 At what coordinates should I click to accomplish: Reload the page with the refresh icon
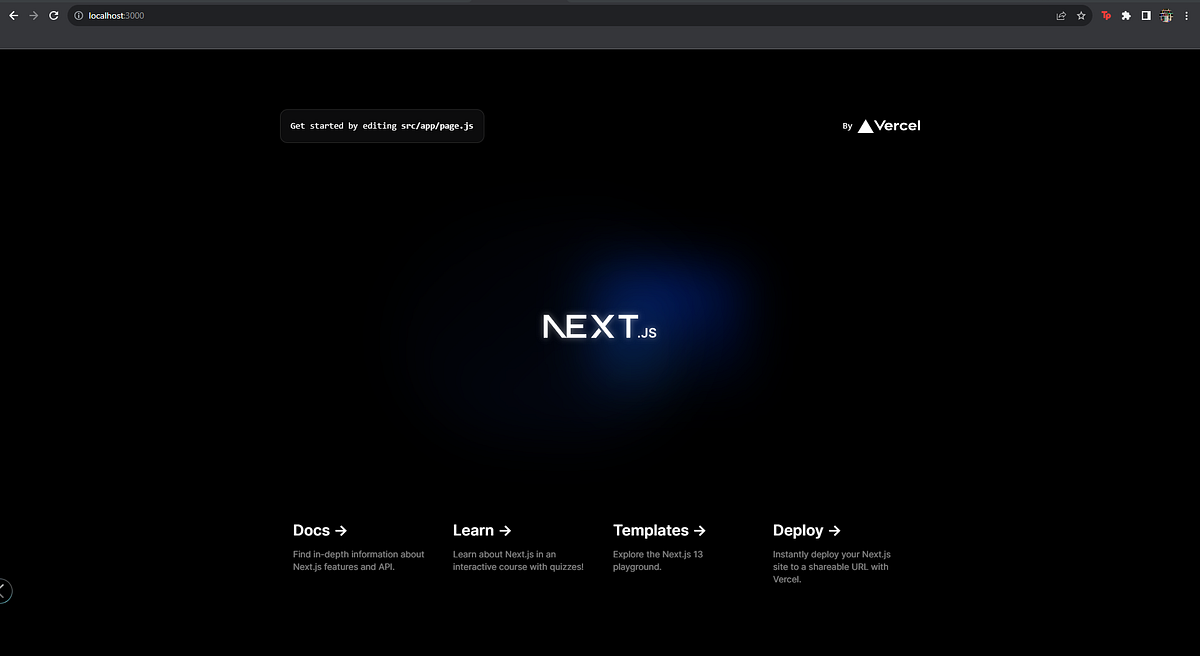click(53, 15)
